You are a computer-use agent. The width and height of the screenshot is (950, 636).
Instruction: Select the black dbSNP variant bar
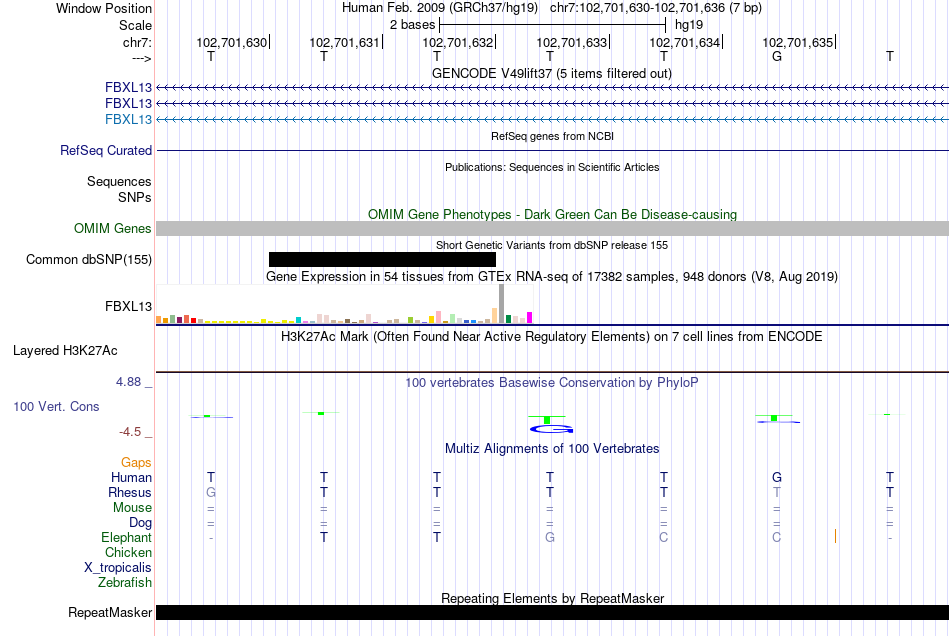click(382, 259)
